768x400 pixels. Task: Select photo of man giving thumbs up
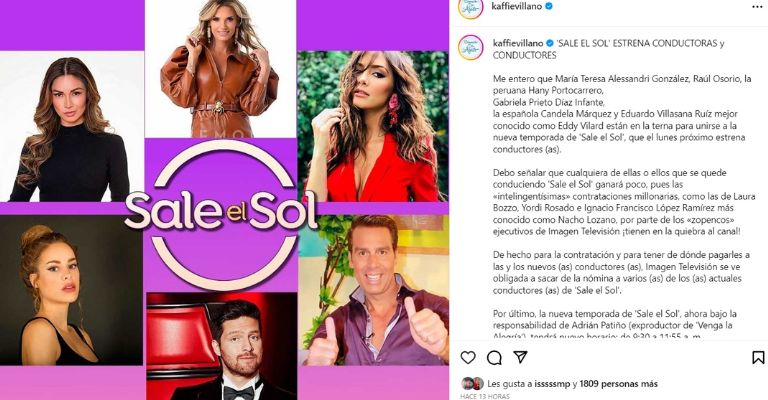coord(373,290)
